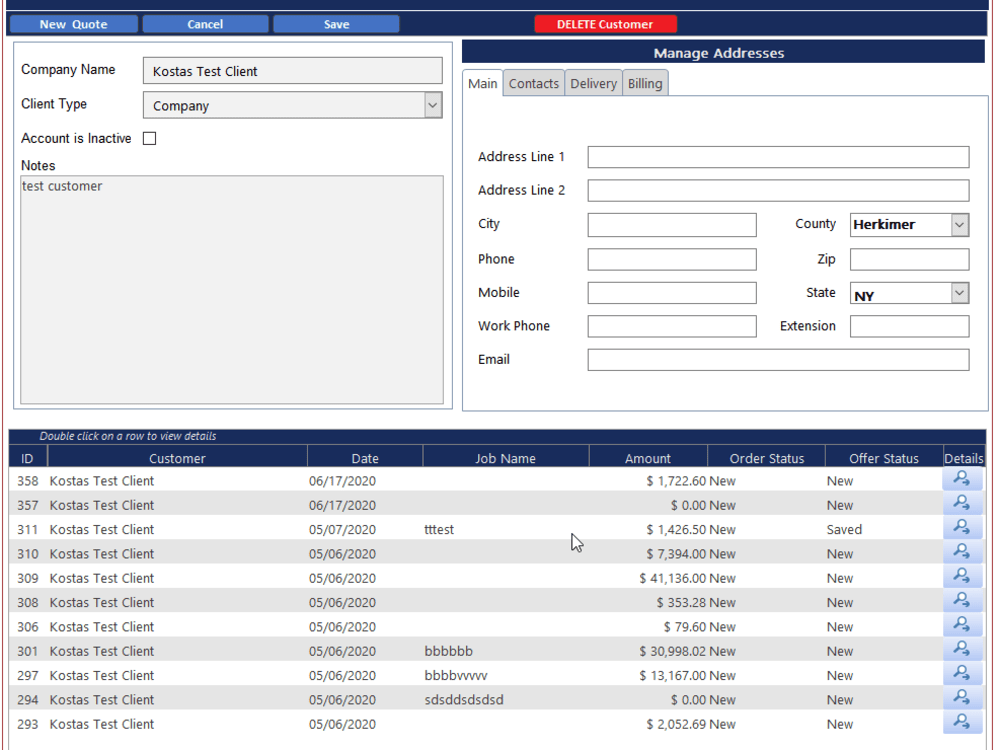The height and width of the screenshot is (750, 1000).
Task: Open details for the $7,394.00 quote
Action: (x=961, y=551)
